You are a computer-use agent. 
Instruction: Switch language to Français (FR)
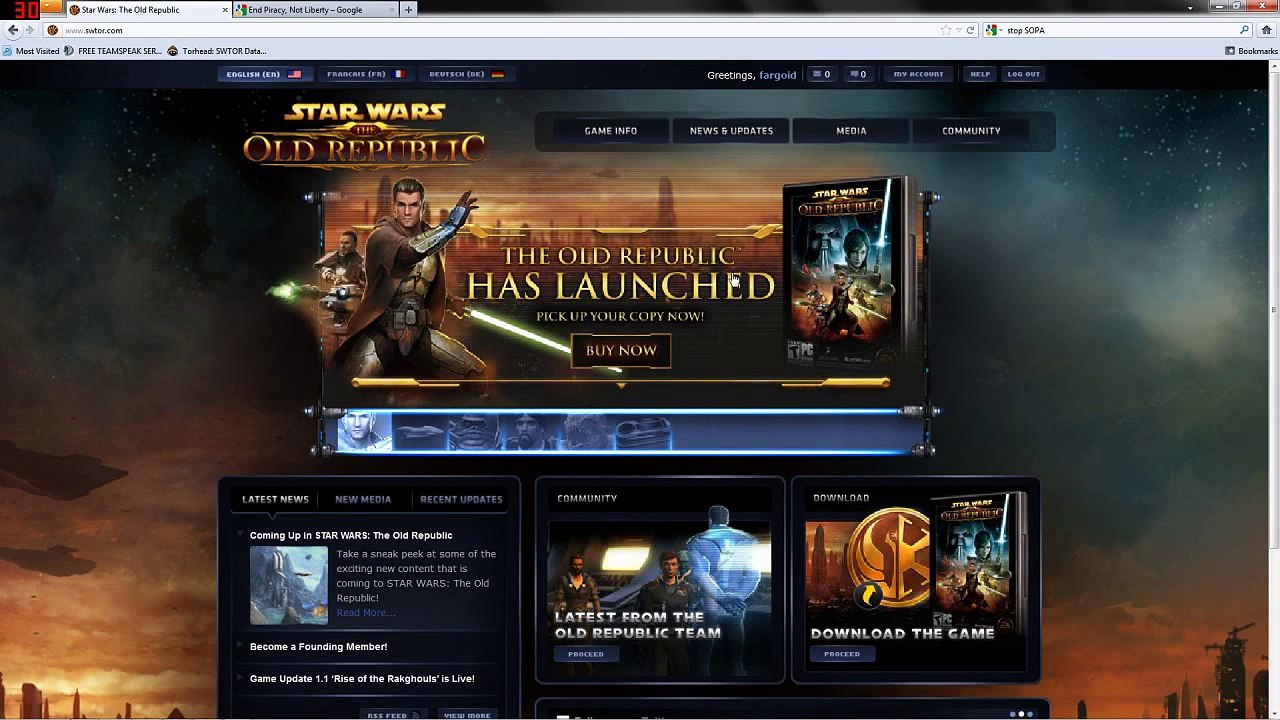[365, 74]
